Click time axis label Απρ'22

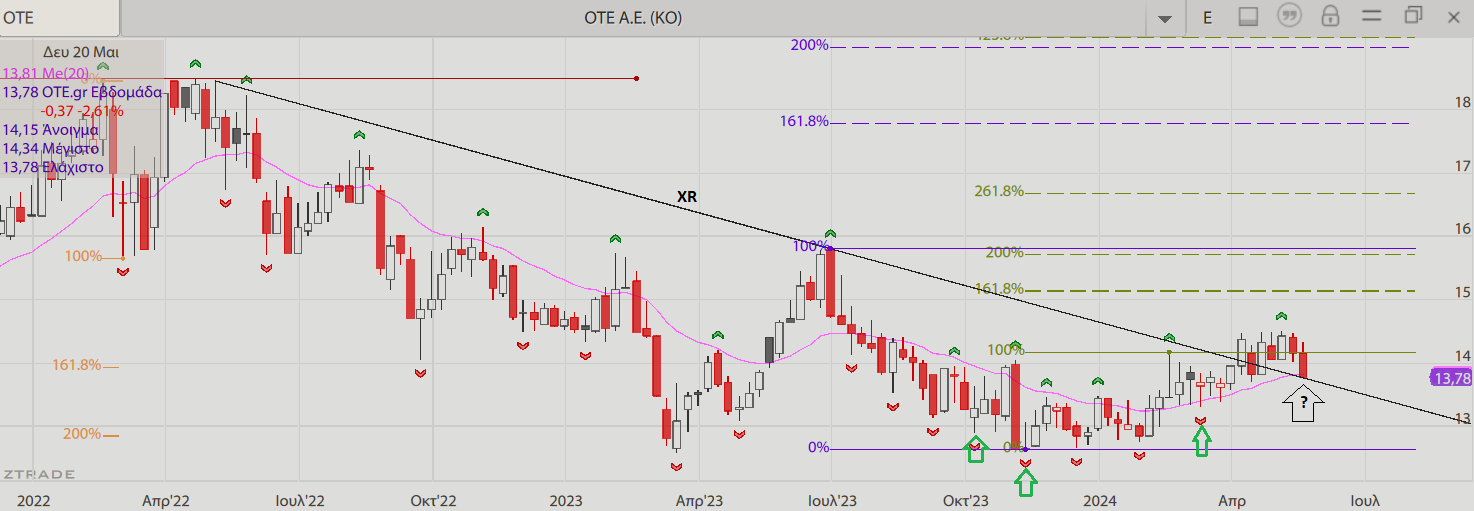coord(168,499)
